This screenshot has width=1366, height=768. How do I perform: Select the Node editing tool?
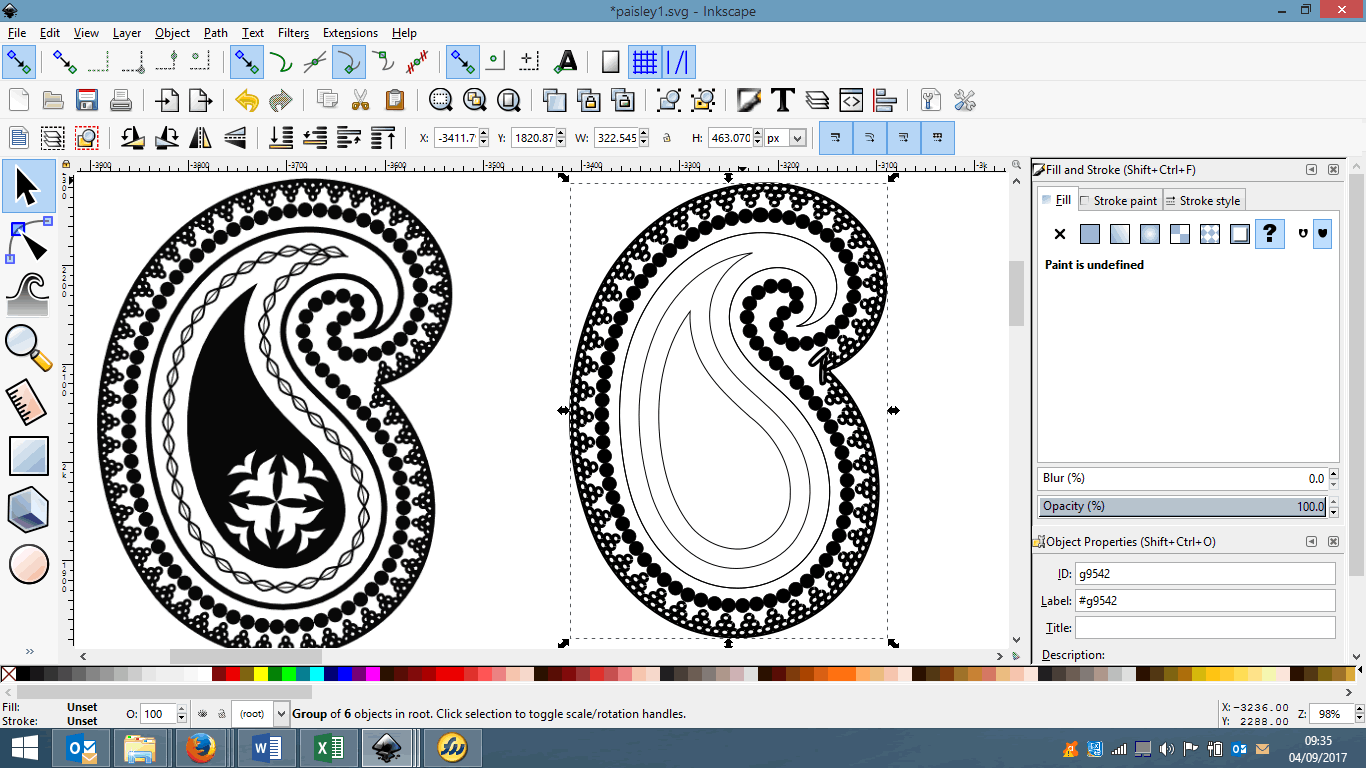click(29, 240)
